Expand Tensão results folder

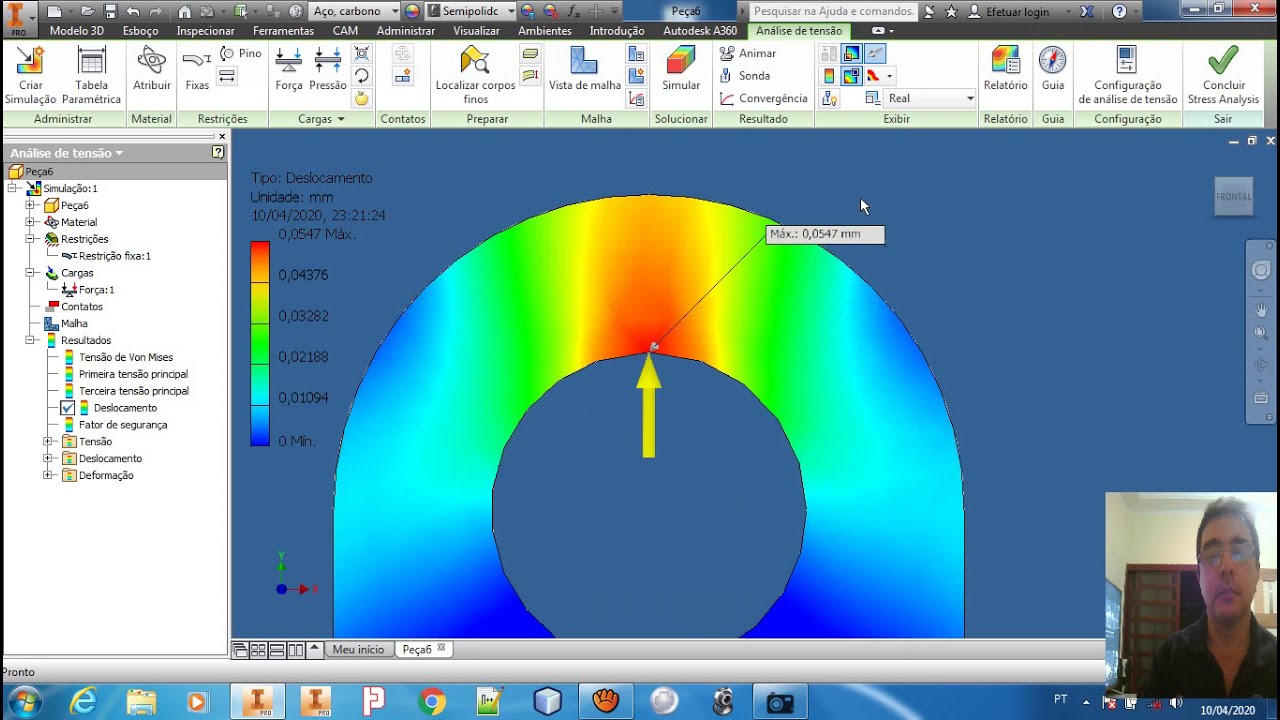click(48, 441)
